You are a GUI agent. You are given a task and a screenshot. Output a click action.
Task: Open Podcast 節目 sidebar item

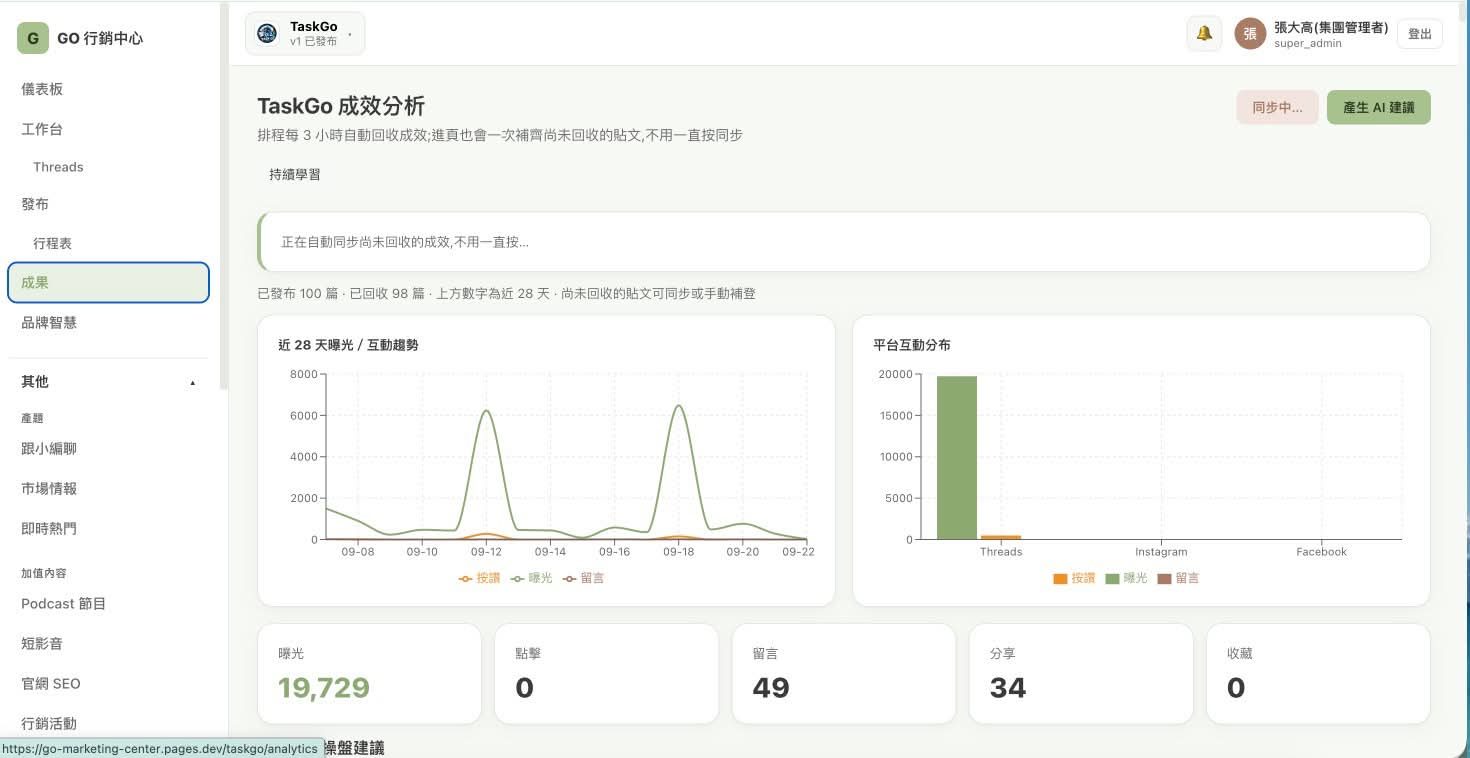[108, 603]
